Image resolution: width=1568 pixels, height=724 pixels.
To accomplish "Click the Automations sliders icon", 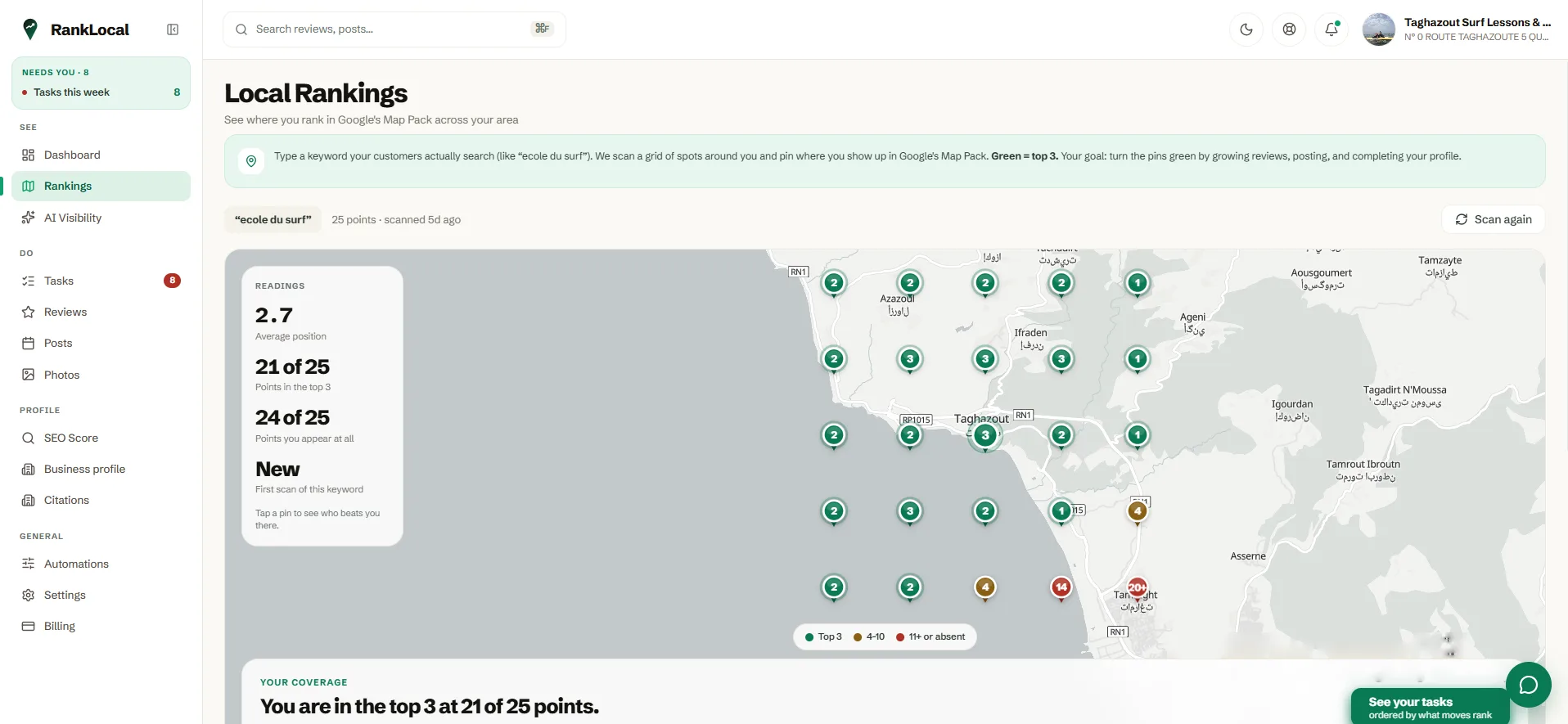I will 29,564.
